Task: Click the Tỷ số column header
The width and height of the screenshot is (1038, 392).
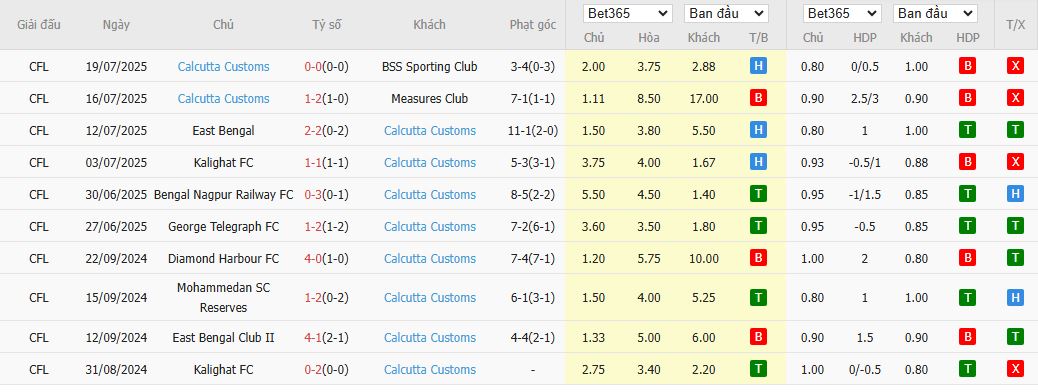Action: coord(327,25)
